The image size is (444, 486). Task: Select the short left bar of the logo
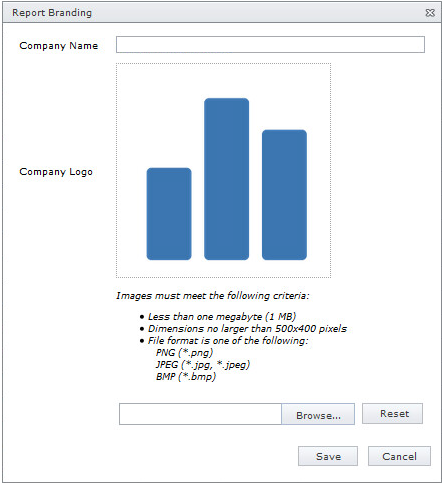tap(169, 214)
